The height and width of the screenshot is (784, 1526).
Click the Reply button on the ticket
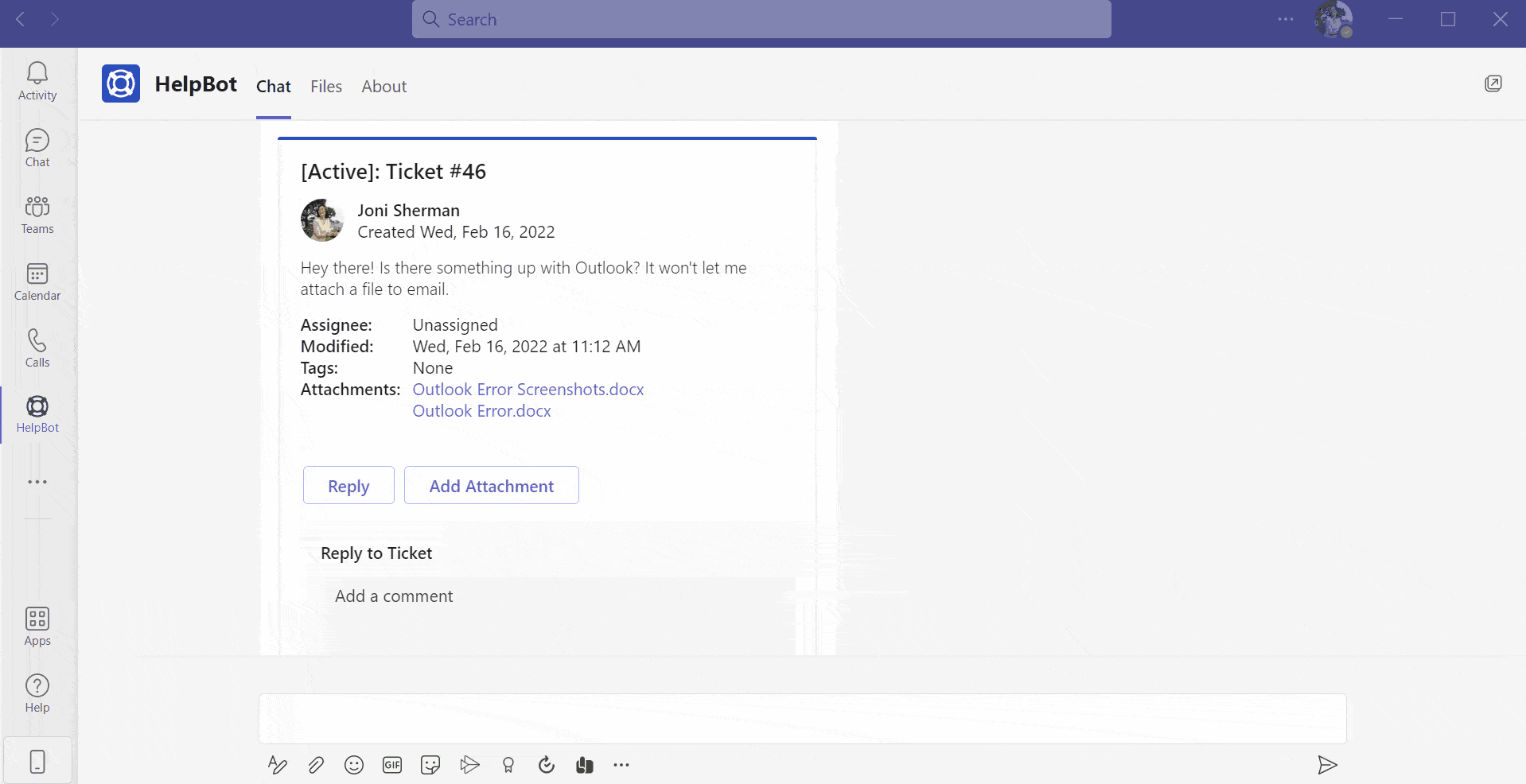[348, 485]
